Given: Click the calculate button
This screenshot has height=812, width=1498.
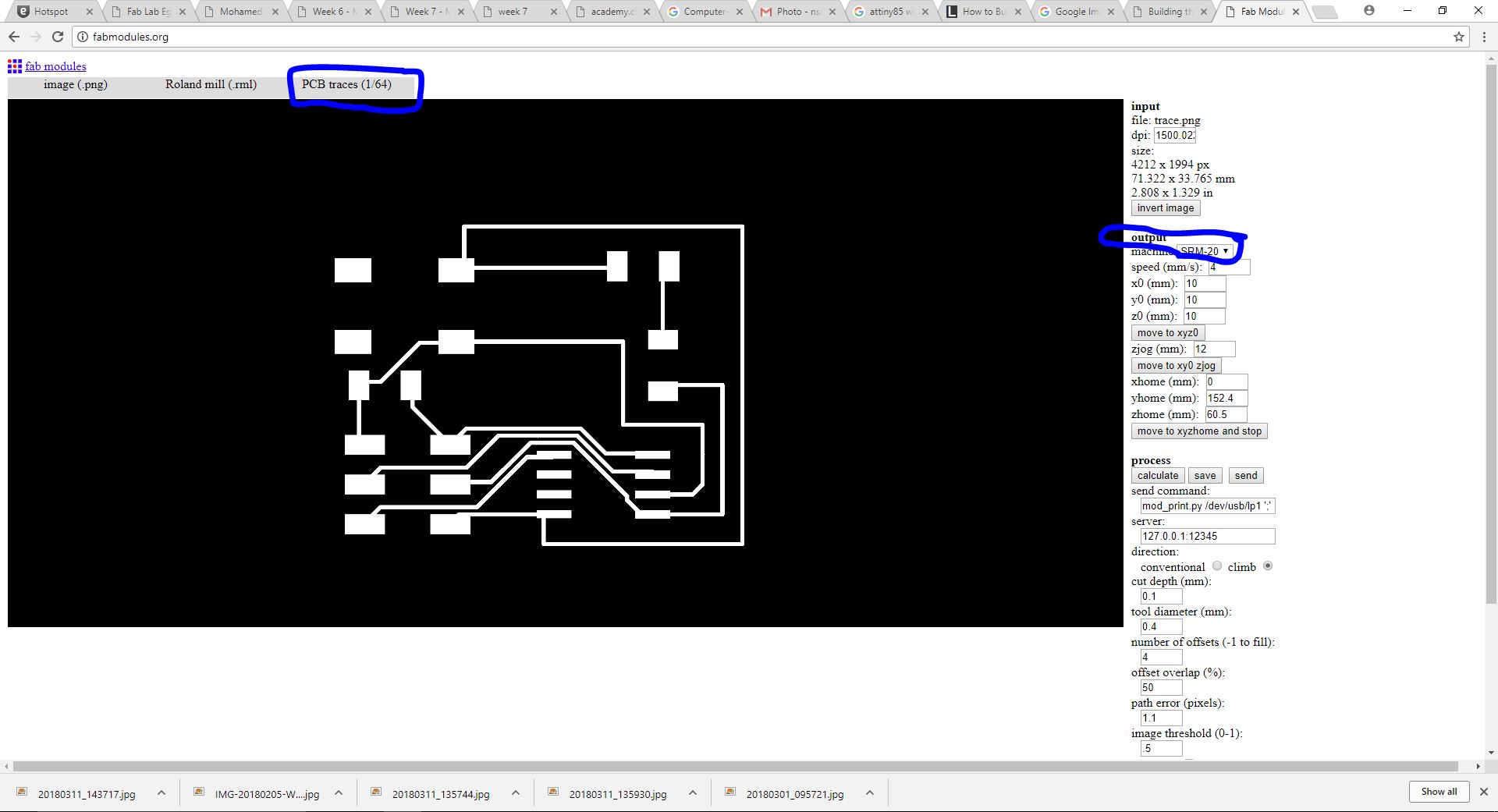Looking at the screenshot, I should pos(1158,476).
